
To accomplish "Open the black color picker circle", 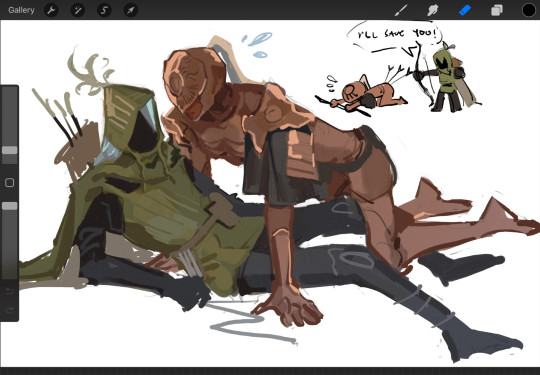I will point(529,10).
